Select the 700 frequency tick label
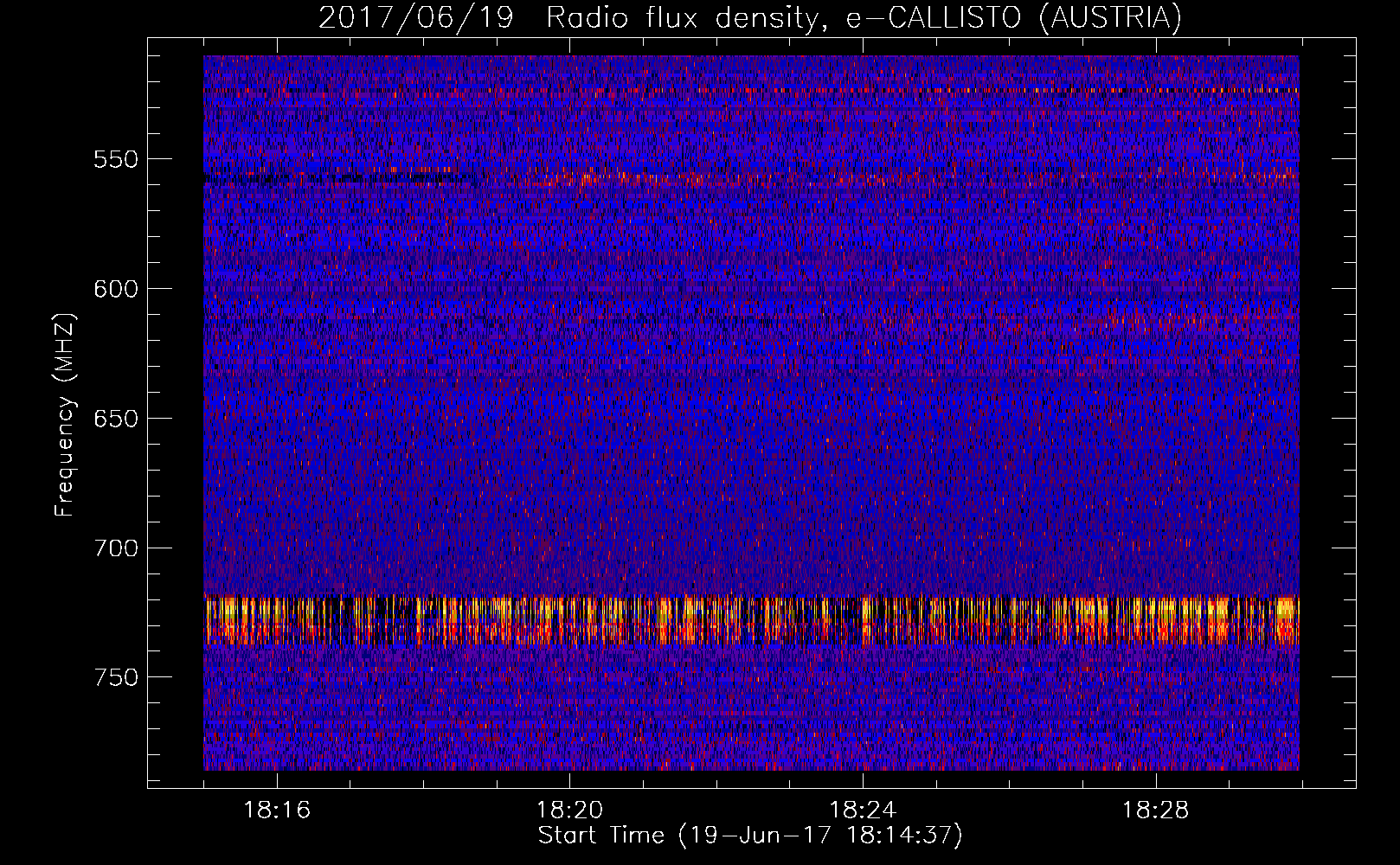1400x865 pixels. 116,548
